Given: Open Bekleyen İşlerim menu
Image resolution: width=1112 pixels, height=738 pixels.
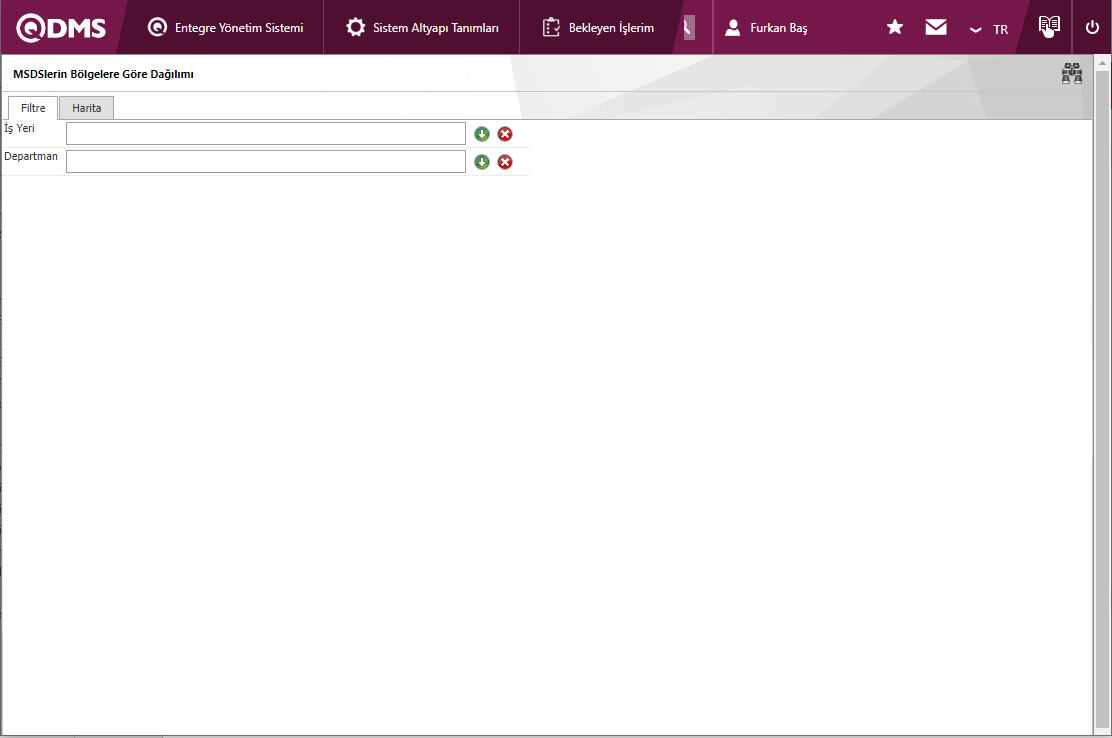Looking at the screenshot, I should [x=598, y=28].
